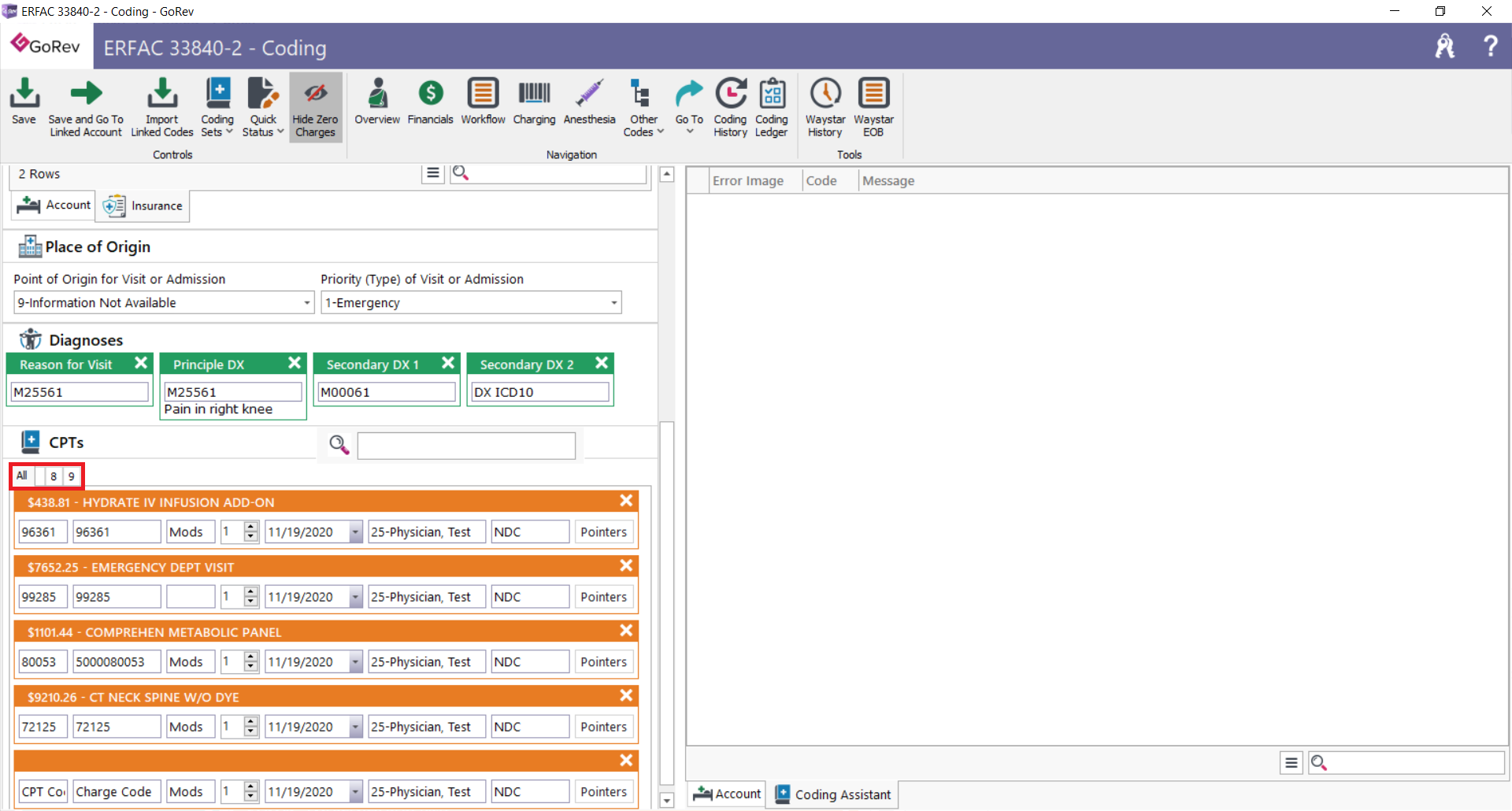Open date dropdown for CPT 80053
The height and width of the screenshot is (811, 1512).
click(355, 662)
